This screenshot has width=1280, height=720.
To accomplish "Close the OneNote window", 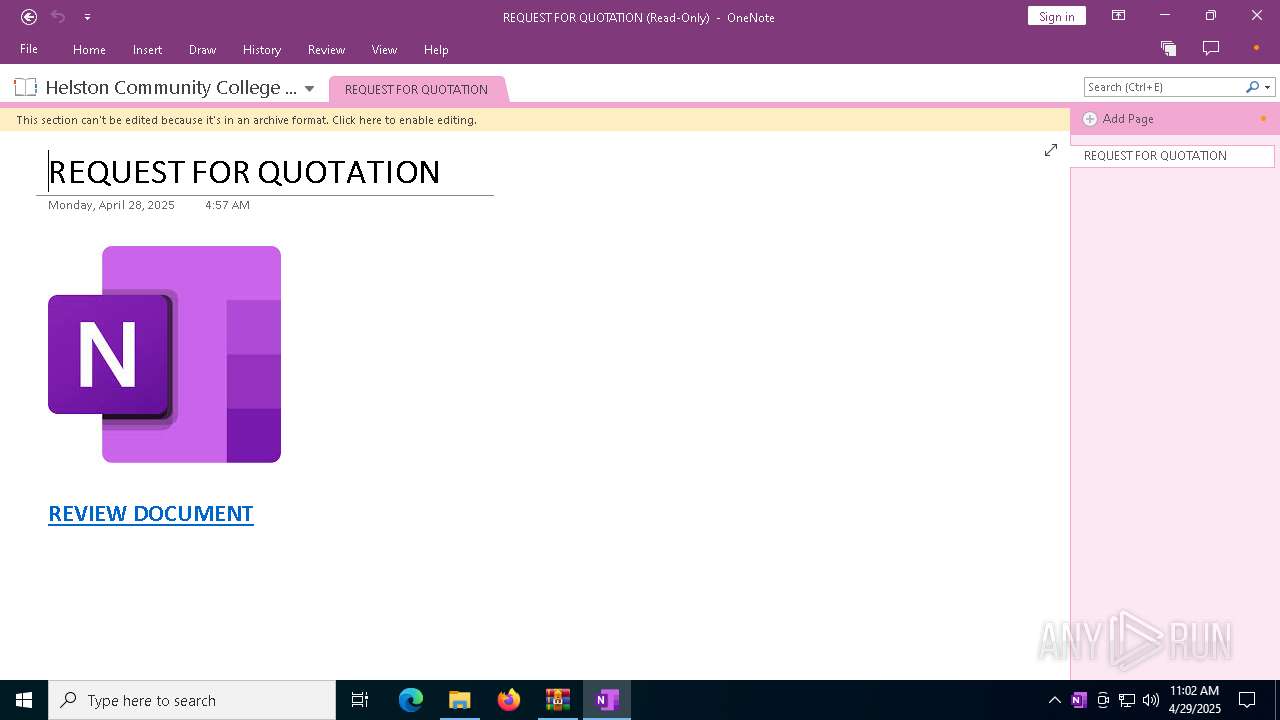I will [x=1257, y=16].
